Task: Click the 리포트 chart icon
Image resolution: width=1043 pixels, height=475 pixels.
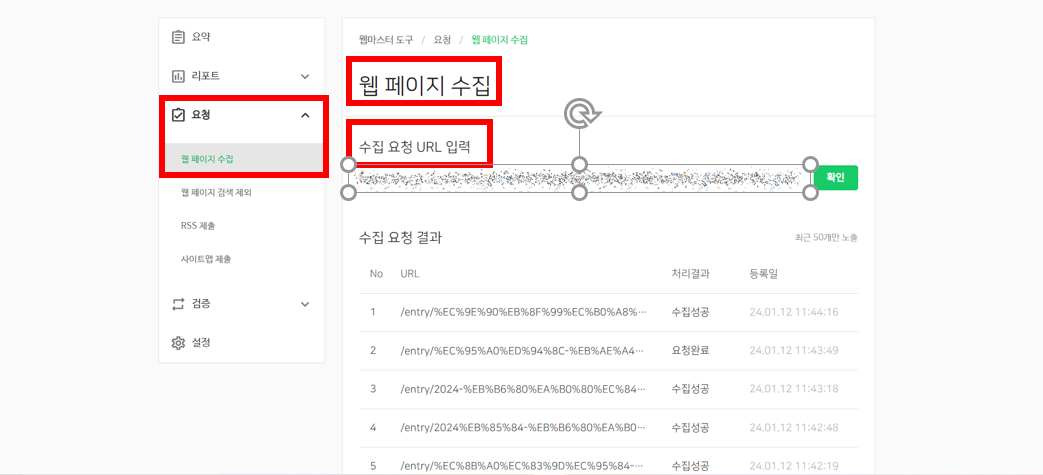Action: (x=178, y=77)
